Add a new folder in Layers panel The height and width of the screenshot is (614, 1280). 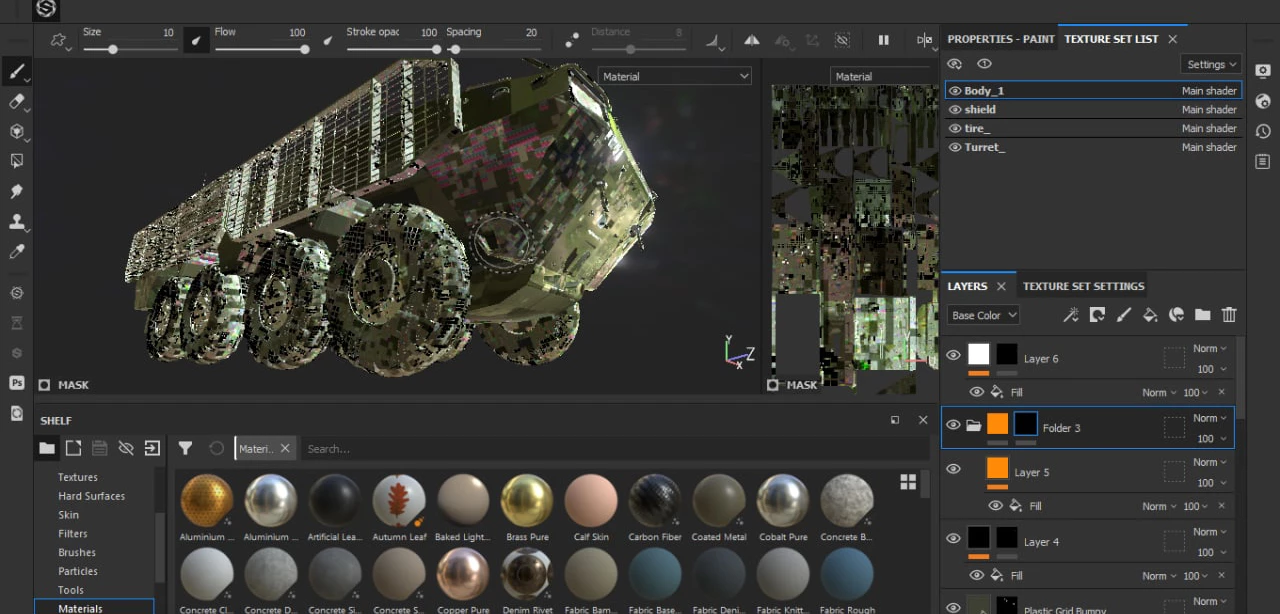pos(1202,315)
